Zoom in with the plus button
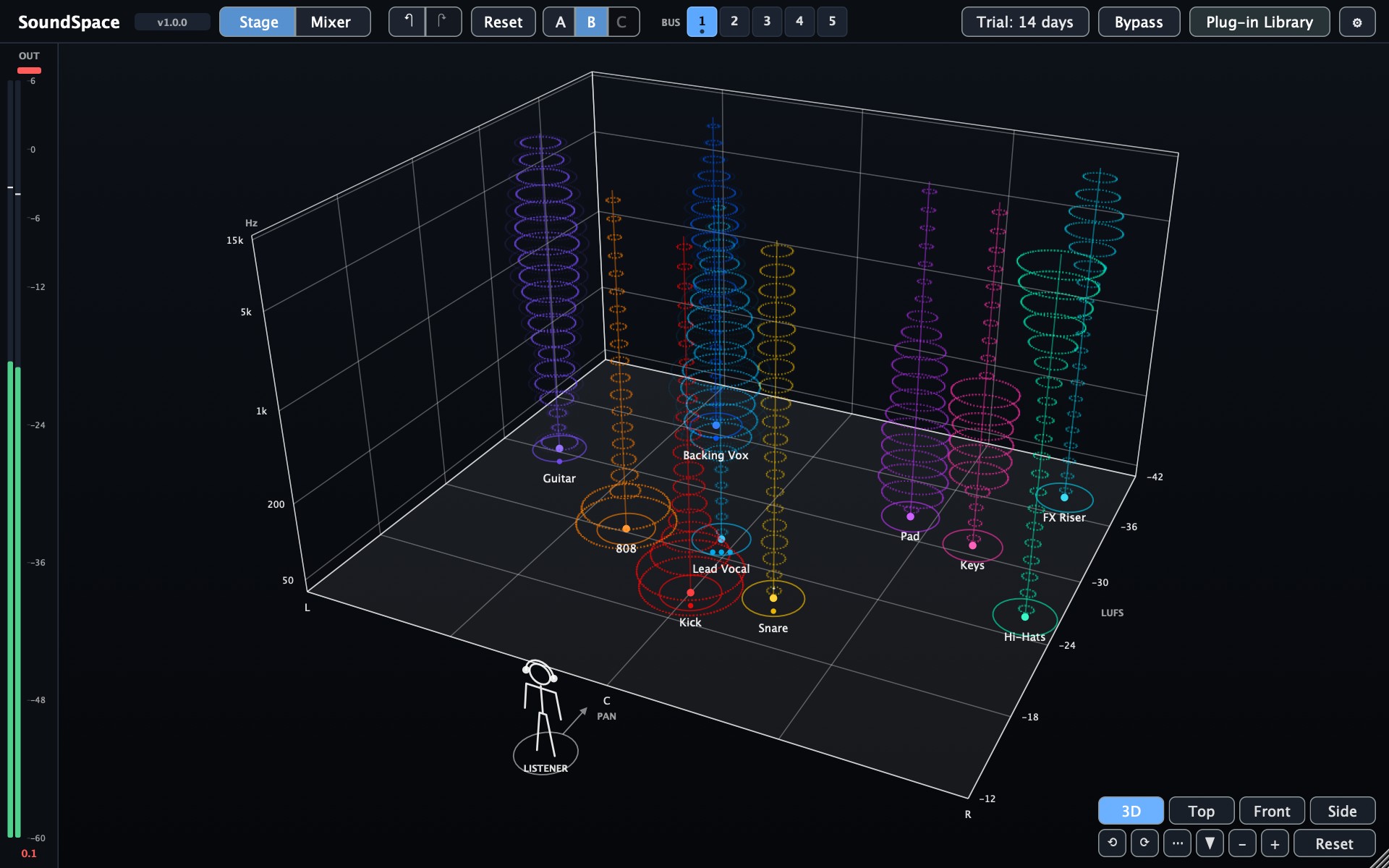This screenshot has height=868, width=1389. 1275,843
